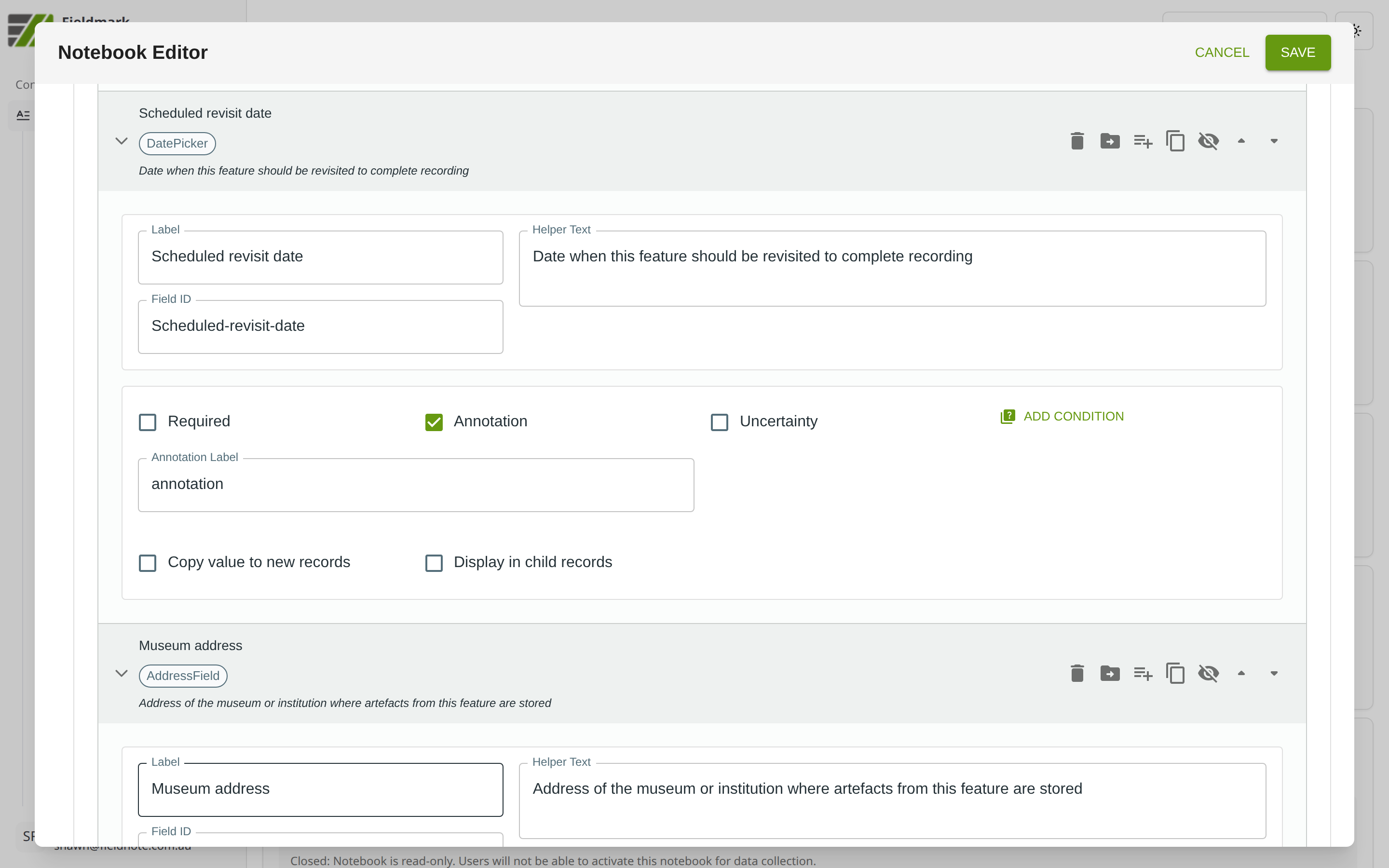Add field below Scheduled revisit date
1389x868 pixels.
pos(1142,141)
